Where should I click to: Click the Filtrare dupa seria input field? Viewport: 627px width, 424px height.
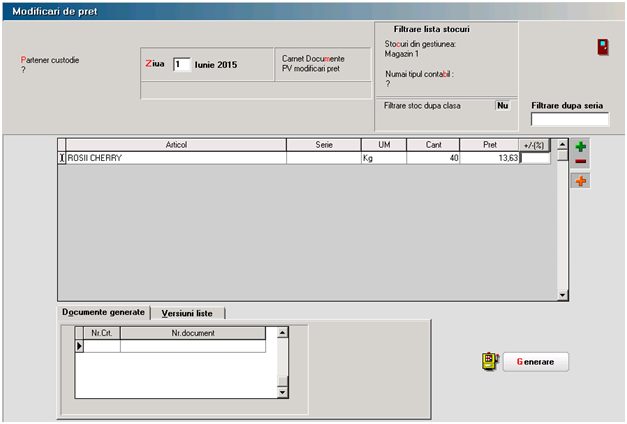coord(569,120)
